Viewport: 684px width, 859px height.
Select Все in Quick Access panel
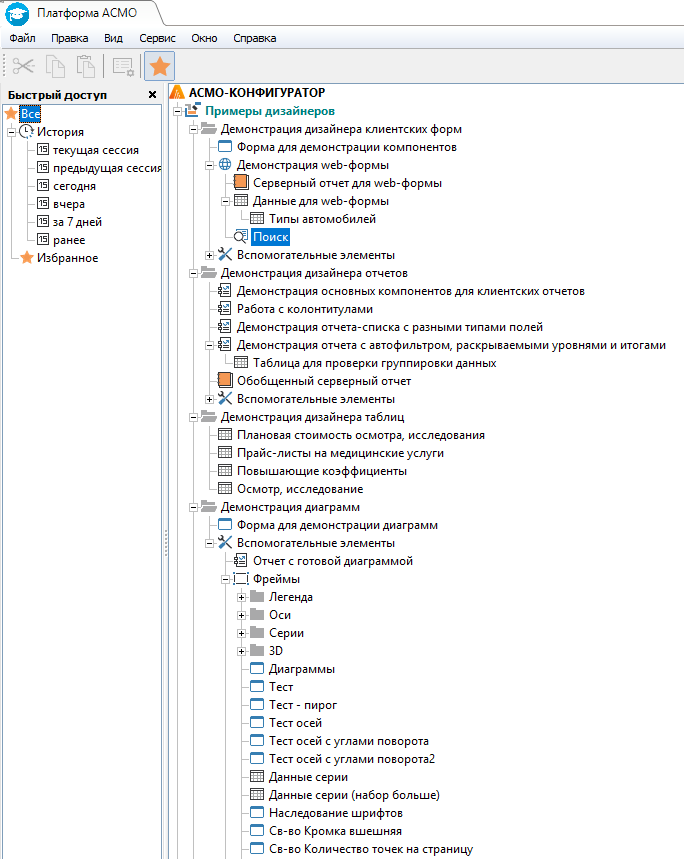[30, 114]
